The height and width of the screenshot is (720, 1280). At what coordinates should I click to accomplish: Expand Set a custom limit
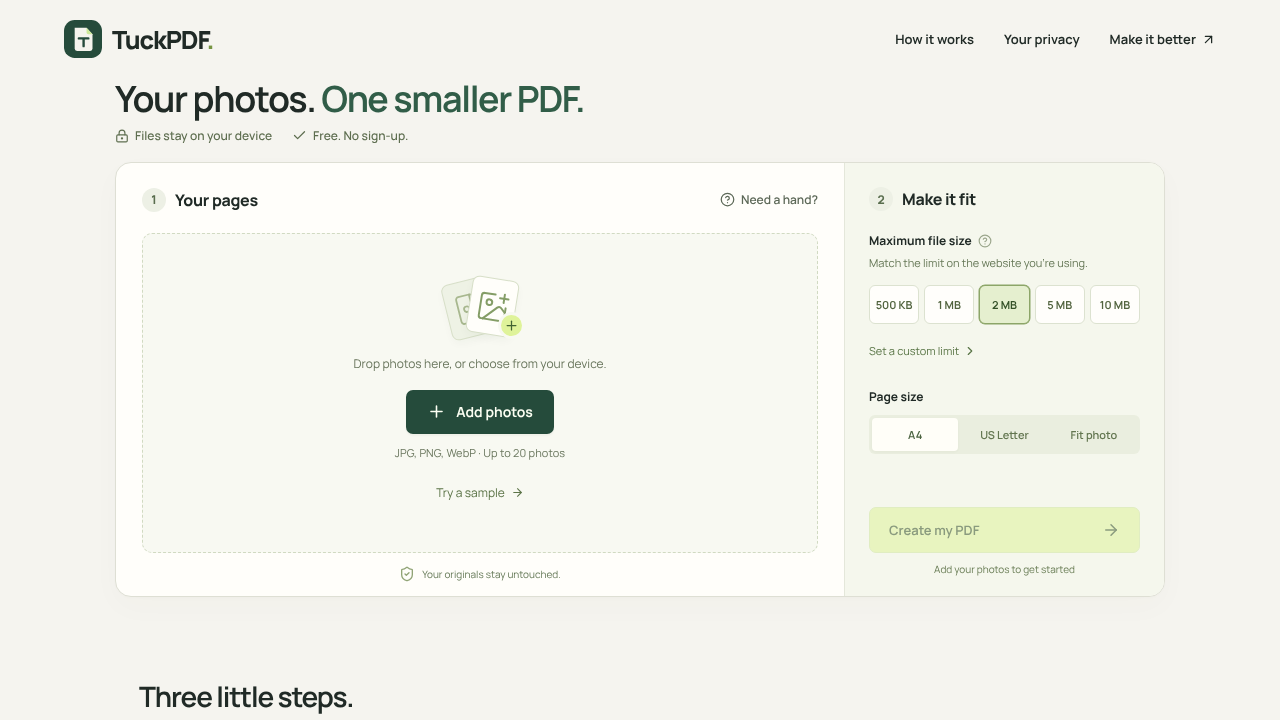tap(921, 351)
